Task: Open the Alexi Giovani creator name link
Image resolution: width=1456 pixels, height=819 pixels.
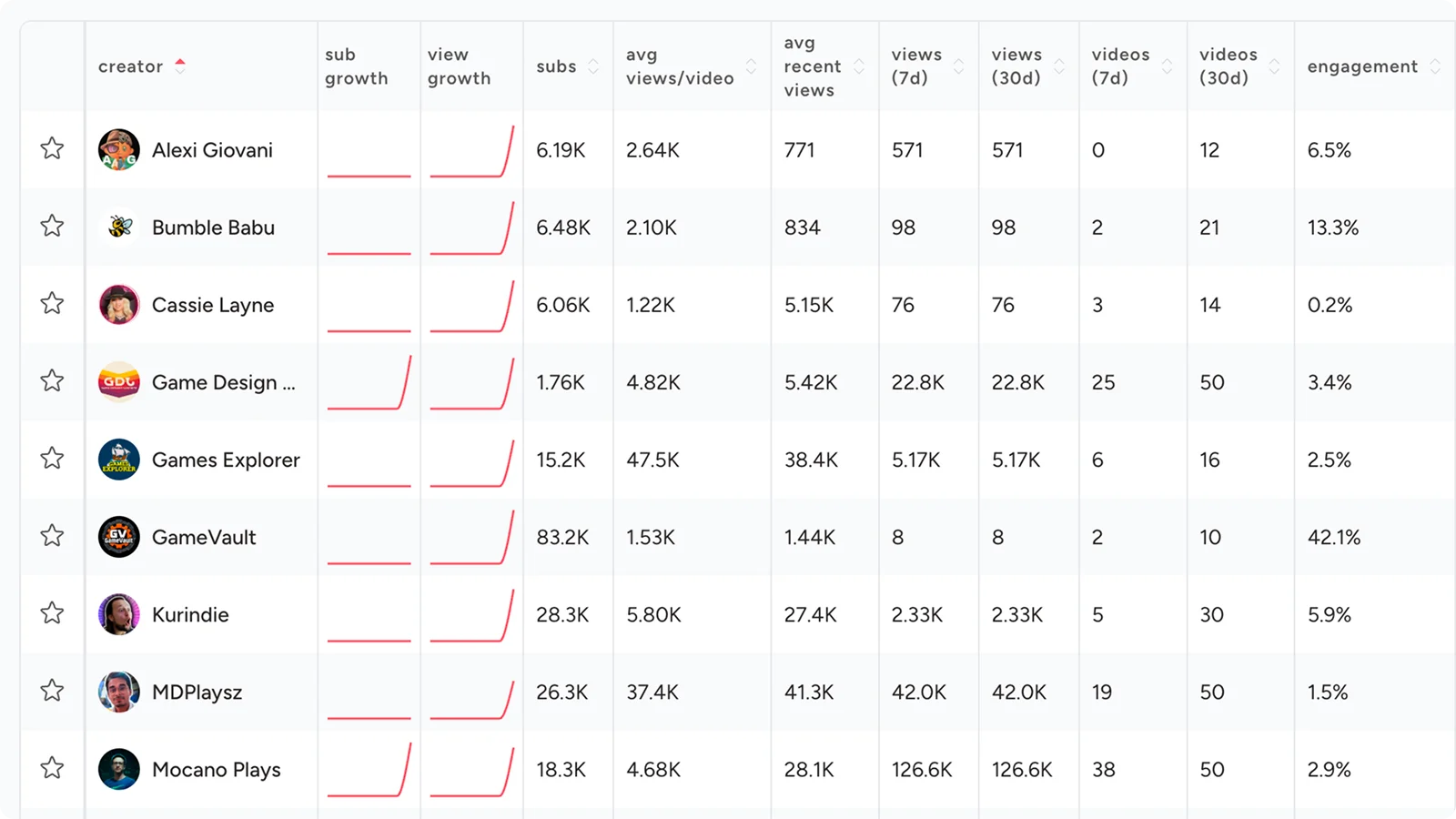Action: [212, 150]
